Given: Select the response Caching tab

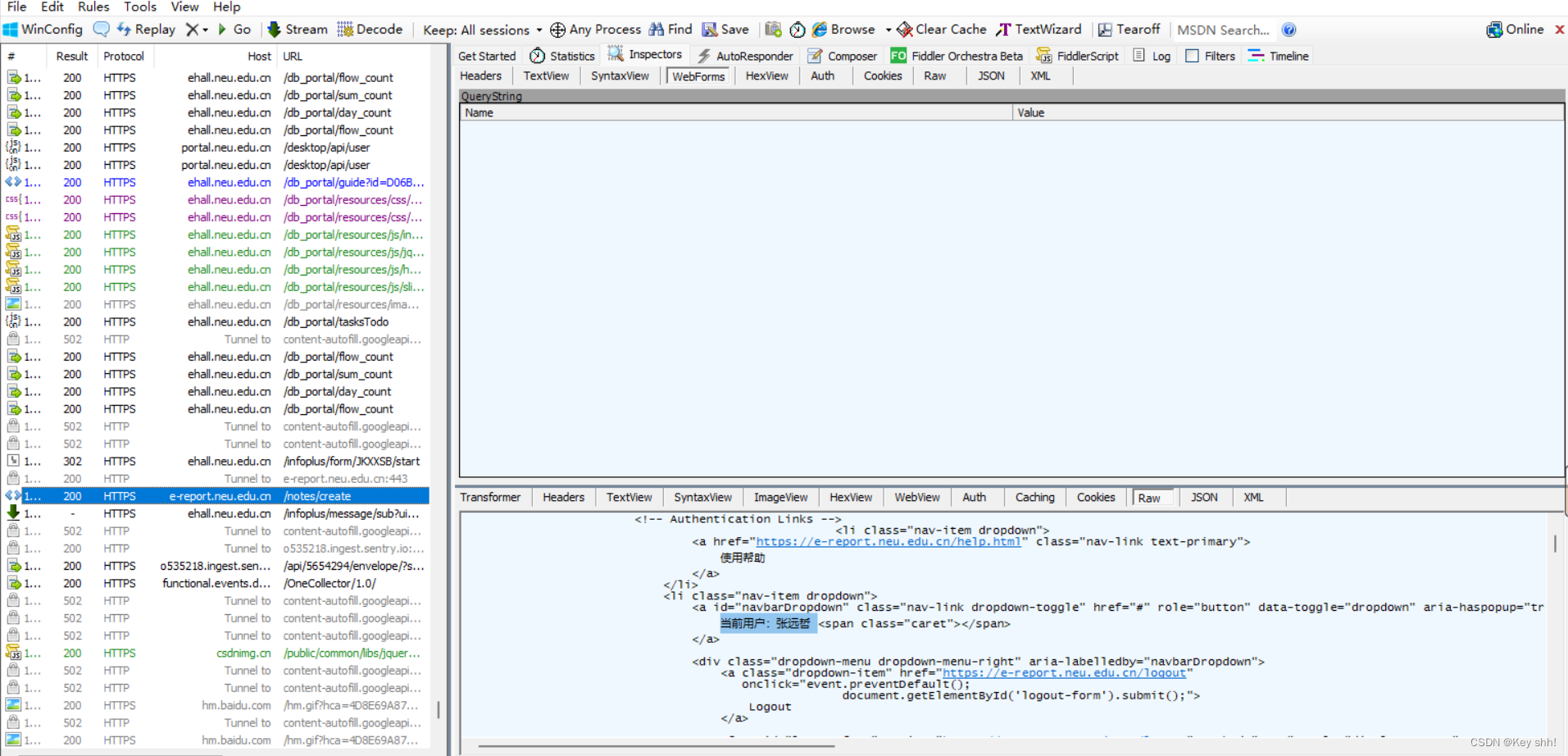Looking at the screenshot, I should coord(1034,497).
